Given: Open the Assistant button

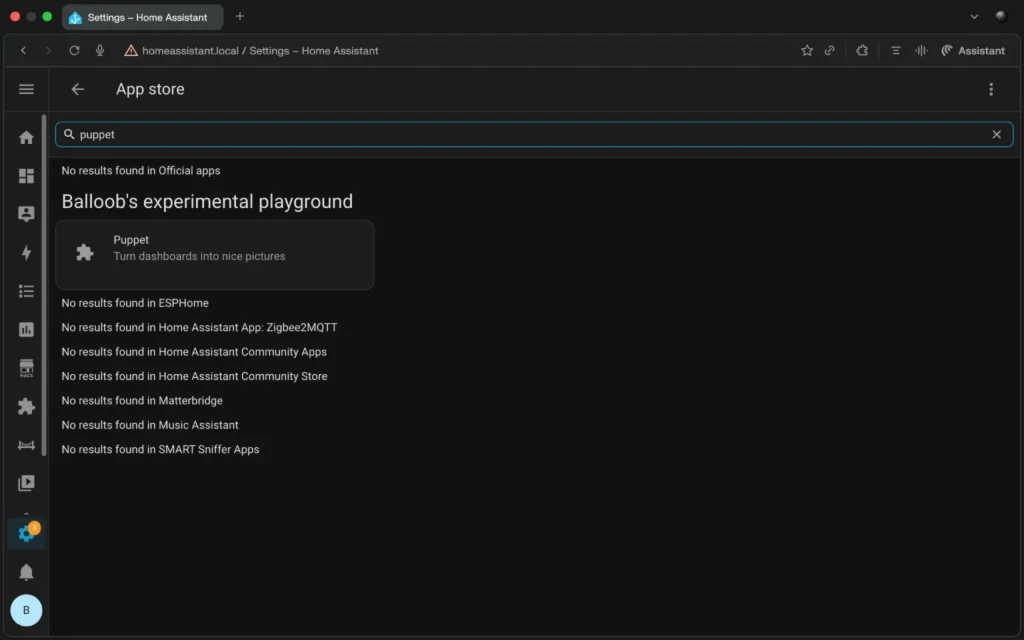Looking at the screenshot, I should [x=972, y=50].
